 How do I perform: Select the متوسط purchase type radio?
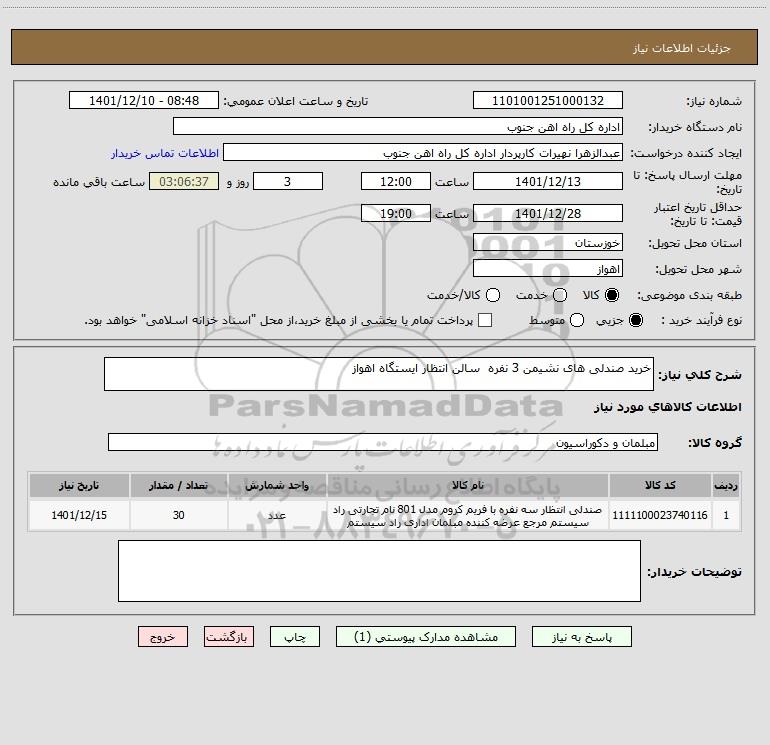point(577,320)
